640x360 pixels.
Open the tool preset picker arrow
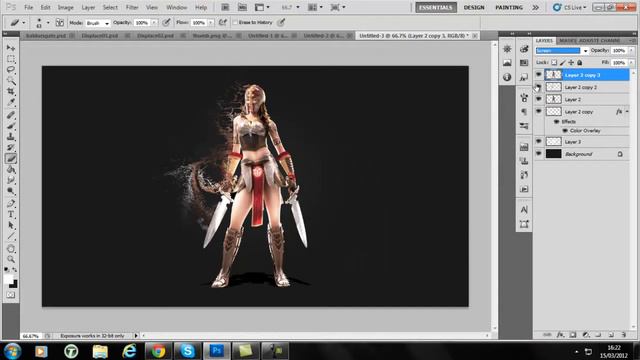click(x=23, y=23)
